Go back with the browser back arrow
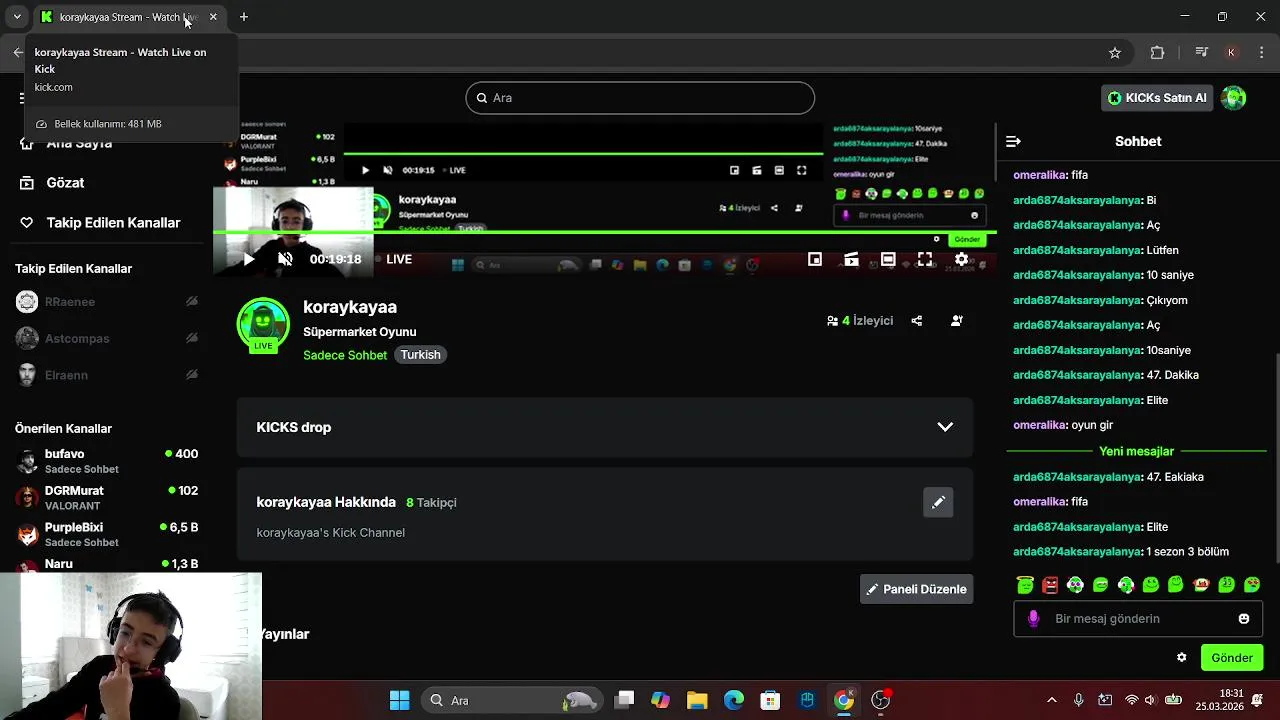Viewport: 1280px width, 720px height. [x=18, y=53]
